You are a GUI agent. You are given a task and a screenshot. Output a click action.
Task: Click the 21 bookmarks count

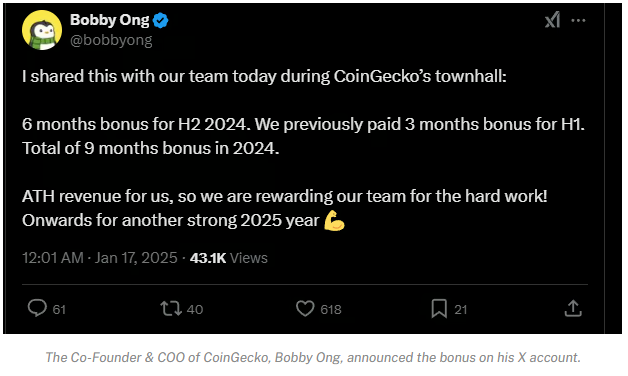tap(461, 309)
